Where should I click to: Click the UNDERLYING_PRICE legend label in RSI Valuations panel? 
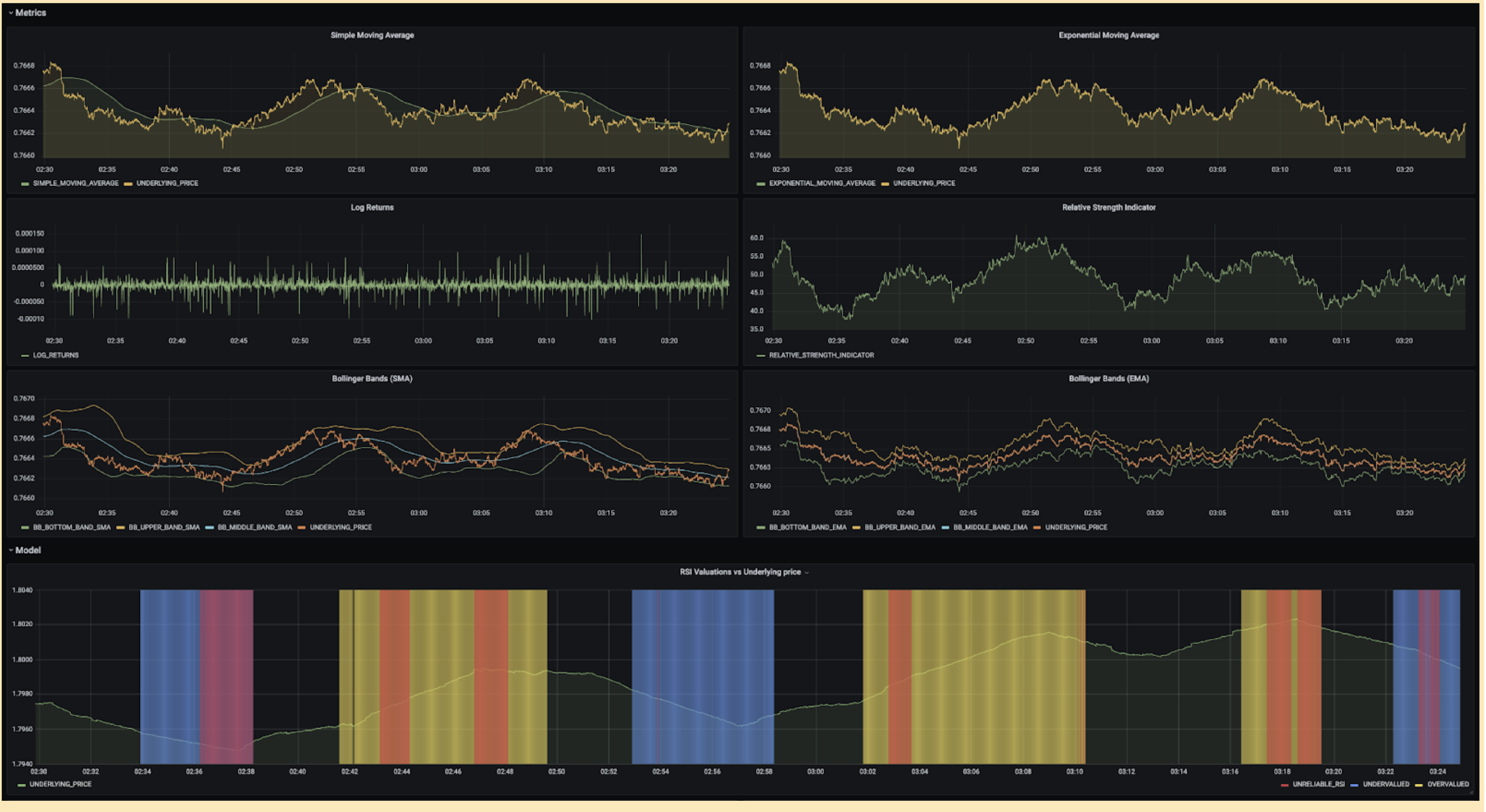coord(60,784)
